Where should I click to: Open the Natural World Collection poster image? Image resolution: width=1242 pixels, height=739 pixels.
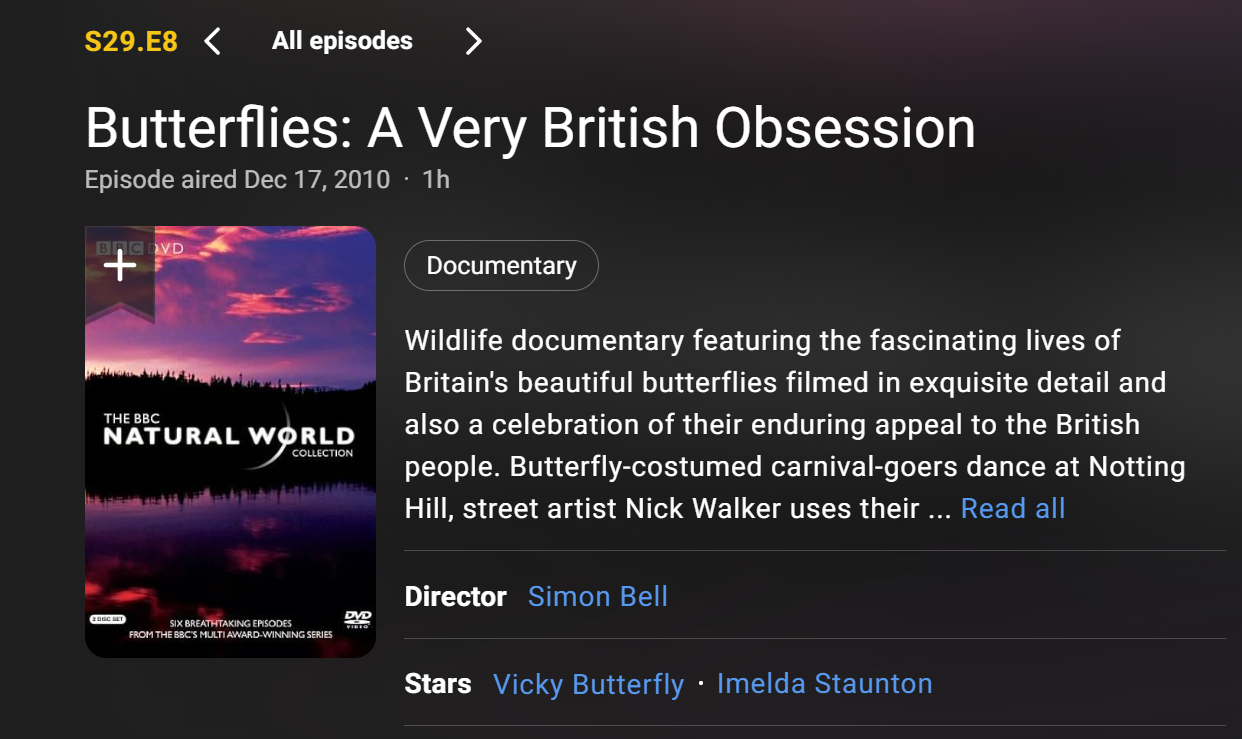click(x=230, y=442)
